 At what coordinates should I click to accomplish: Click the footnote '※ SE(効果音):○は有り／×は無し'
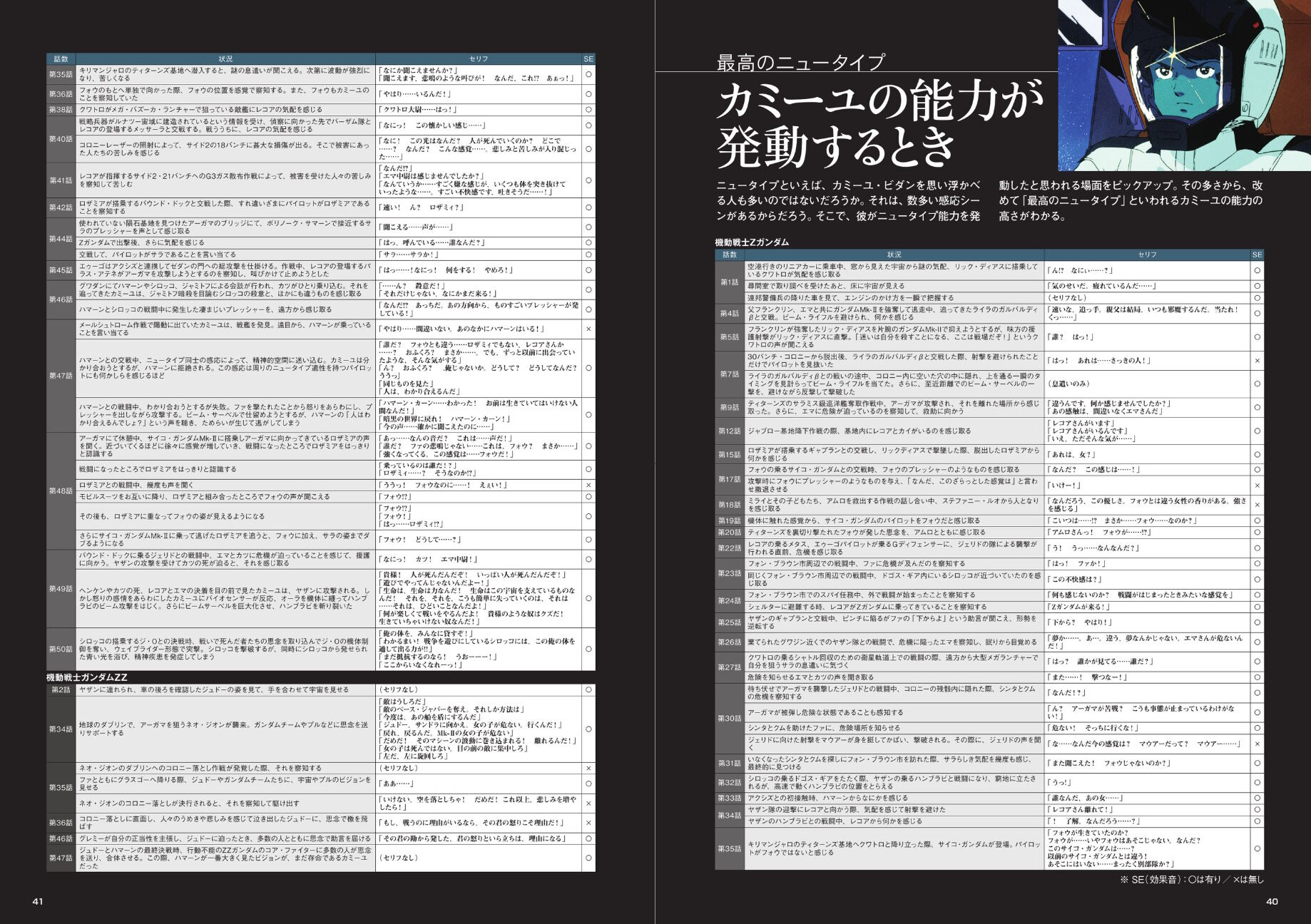coord(1191,881)
